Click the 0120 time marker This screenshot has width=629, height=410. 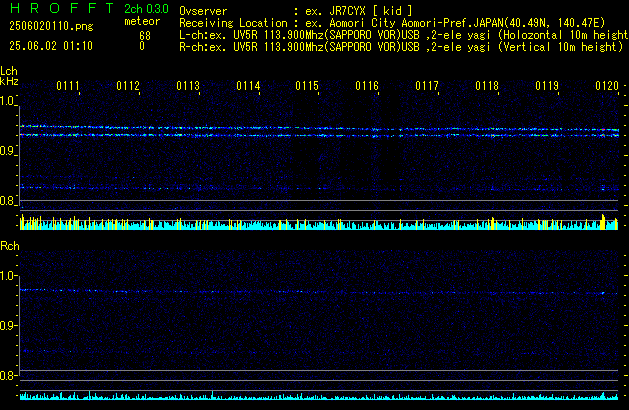coord(607,86)
